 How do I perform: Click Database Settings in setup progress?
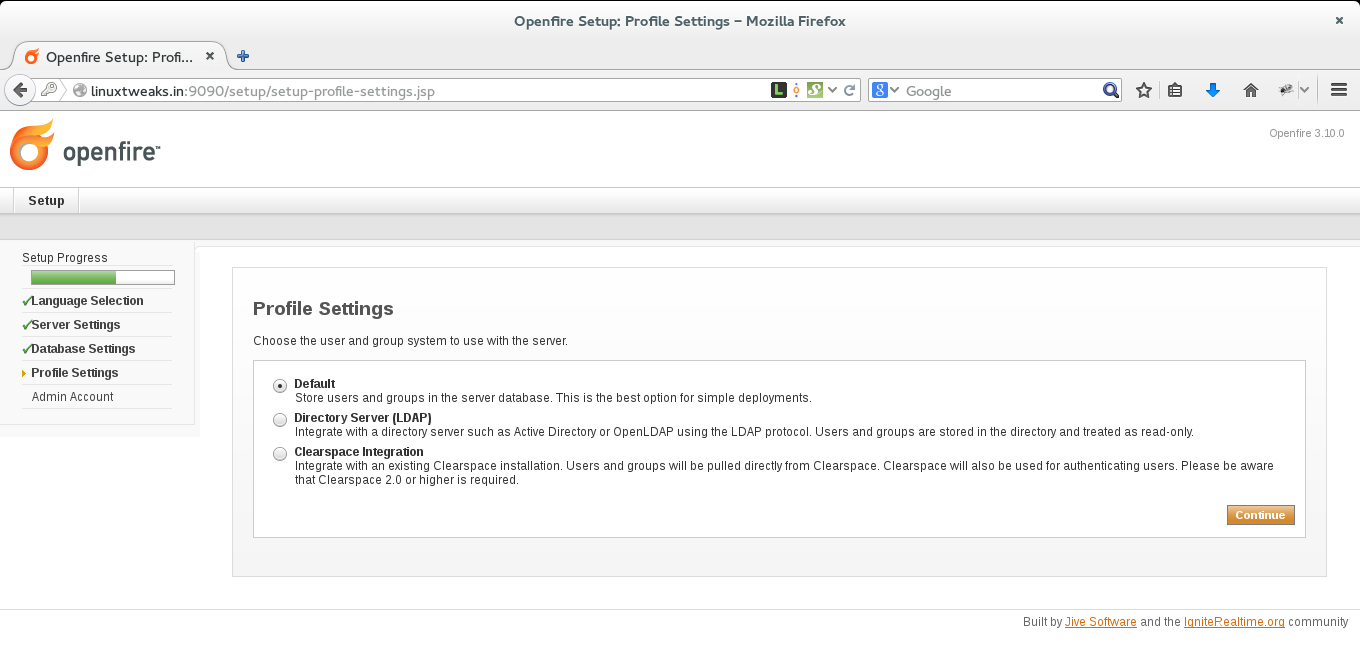pos(83,349)
